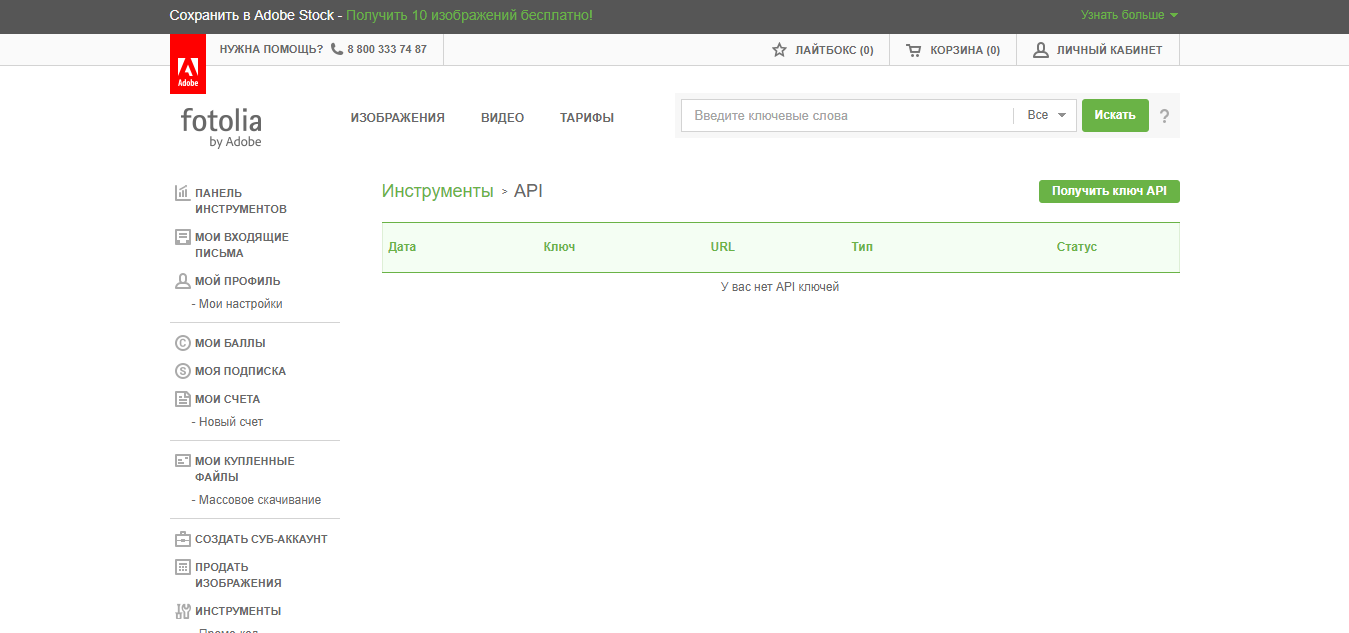This screenshot has height=633, width=1349.
Task: Click 'Получить ключ API' button
Action: click(x=1109, y=191)
